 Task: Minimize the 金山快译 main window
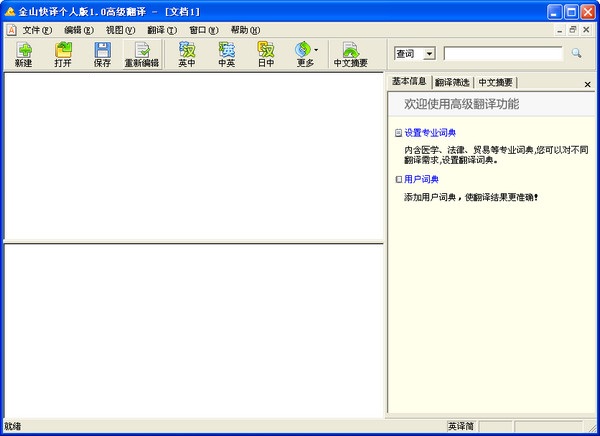(x=554, y=12)
